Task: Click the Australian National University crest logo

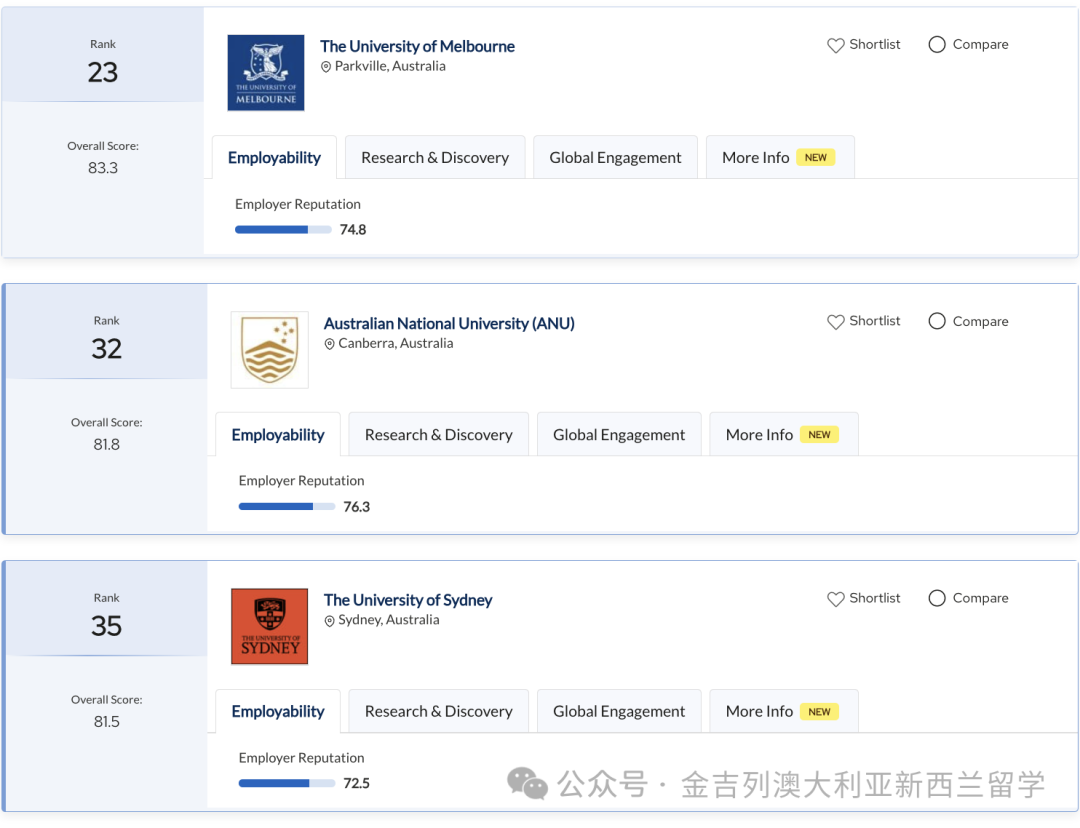Action: coord(269,350)
